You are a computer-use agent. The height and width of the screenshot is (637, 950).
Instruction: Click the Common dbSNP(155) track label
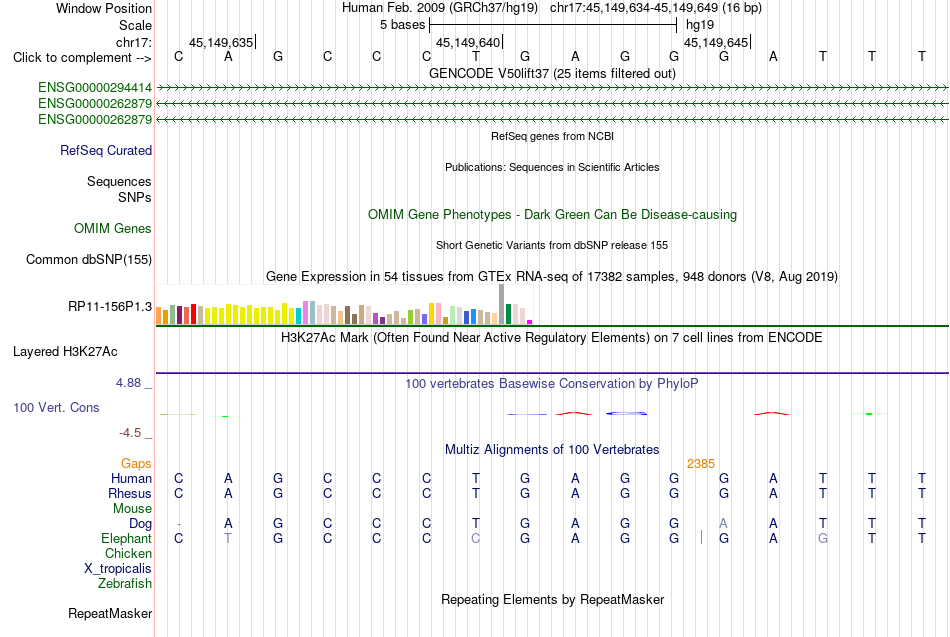point(89,259)
